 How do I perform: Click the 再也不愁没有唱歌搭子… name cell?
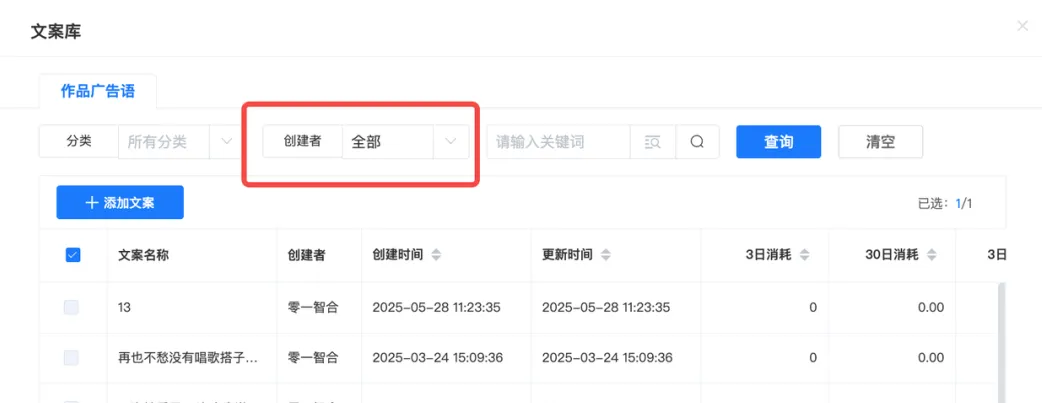pos(188,358)
